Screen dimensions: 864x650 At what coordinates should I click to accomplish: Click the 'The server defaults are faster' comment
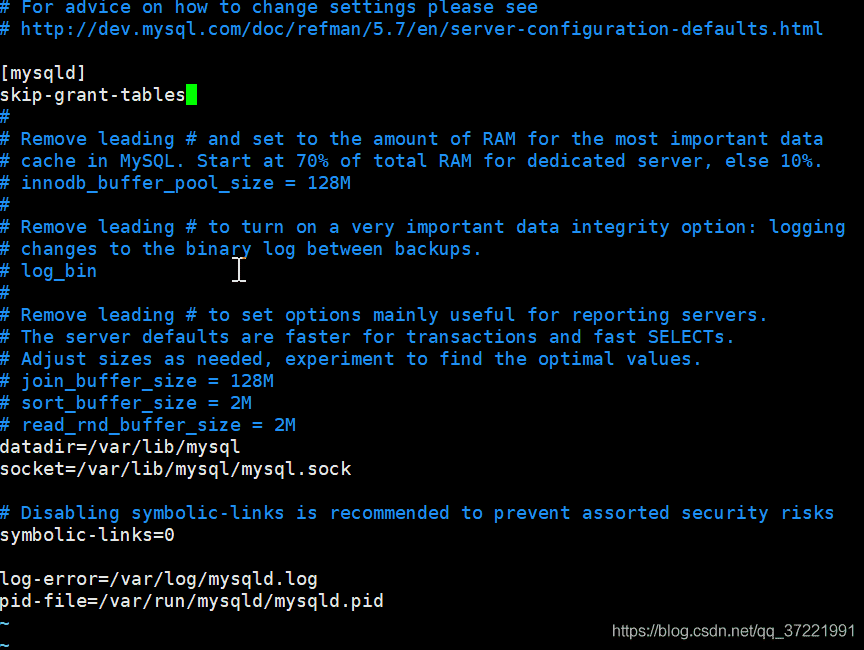coord(368,337)
